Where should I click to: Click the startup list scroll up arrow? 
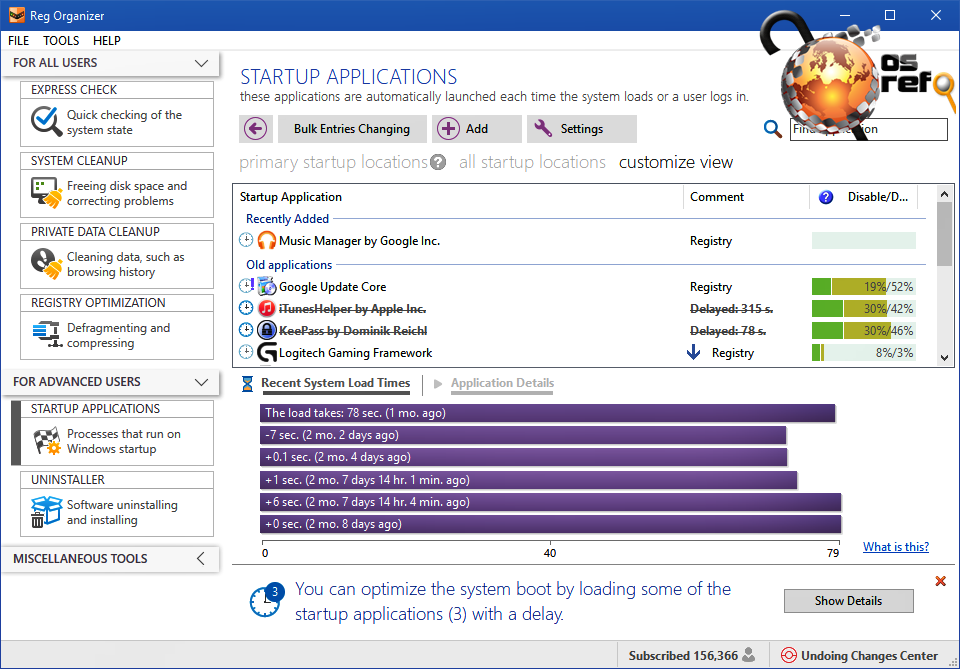coord(944,194)
